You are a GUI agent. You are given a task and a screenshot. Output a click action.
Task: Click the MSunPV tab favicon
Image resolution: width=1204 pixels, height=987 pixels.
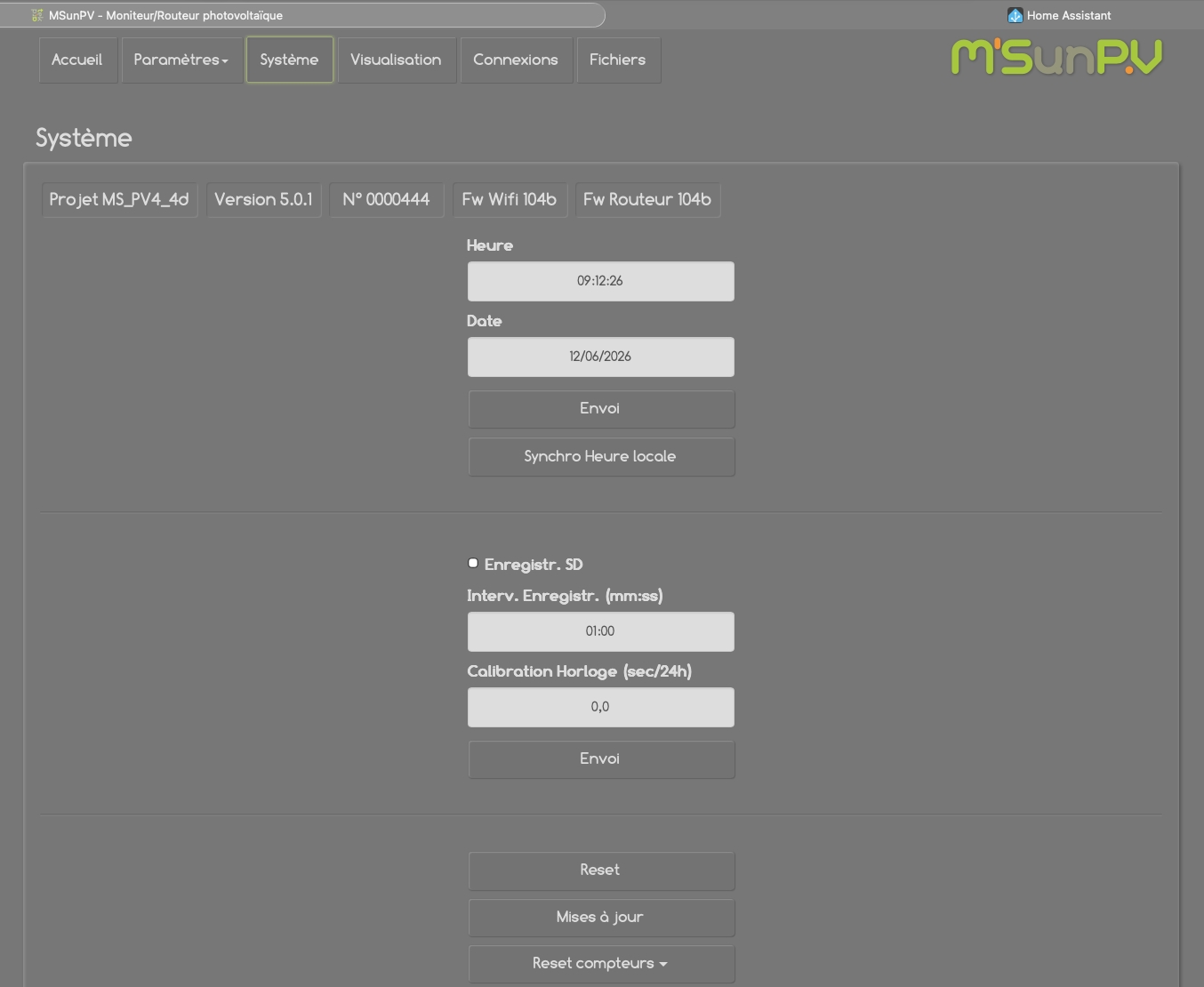[37, 15]
